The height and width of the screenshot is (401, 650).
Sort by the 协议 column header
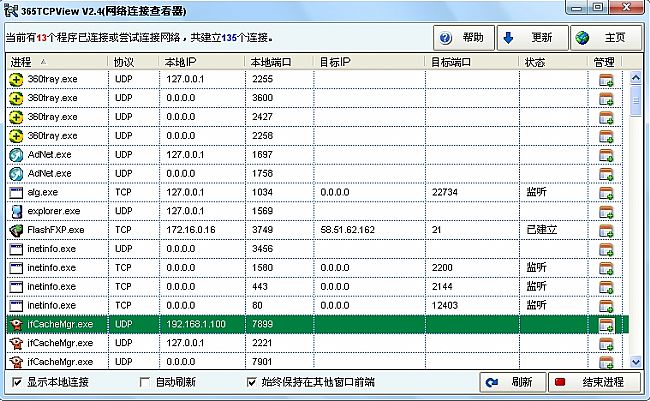133,62
